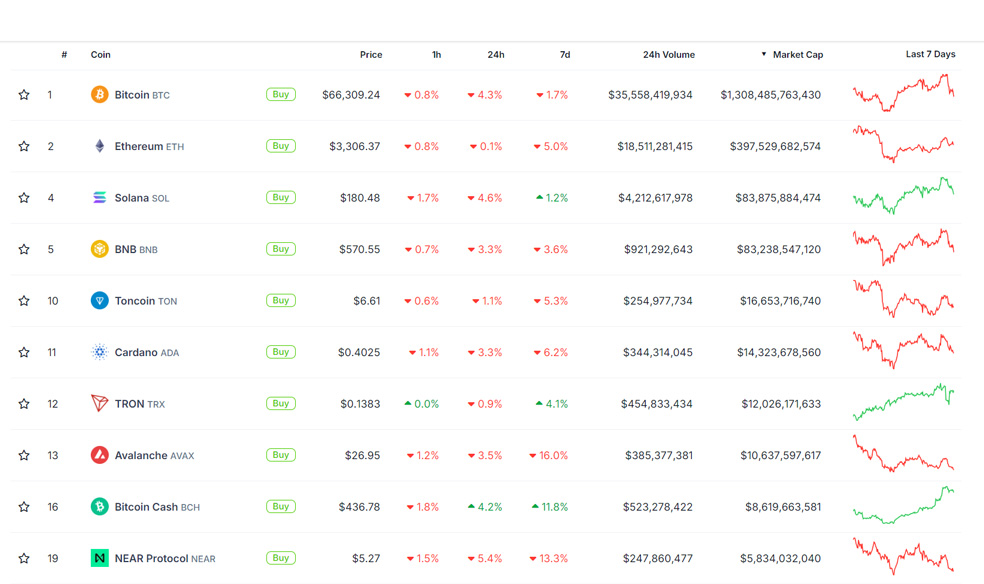
Task: Open the TRON green sparkline chart
Action: 904,401
